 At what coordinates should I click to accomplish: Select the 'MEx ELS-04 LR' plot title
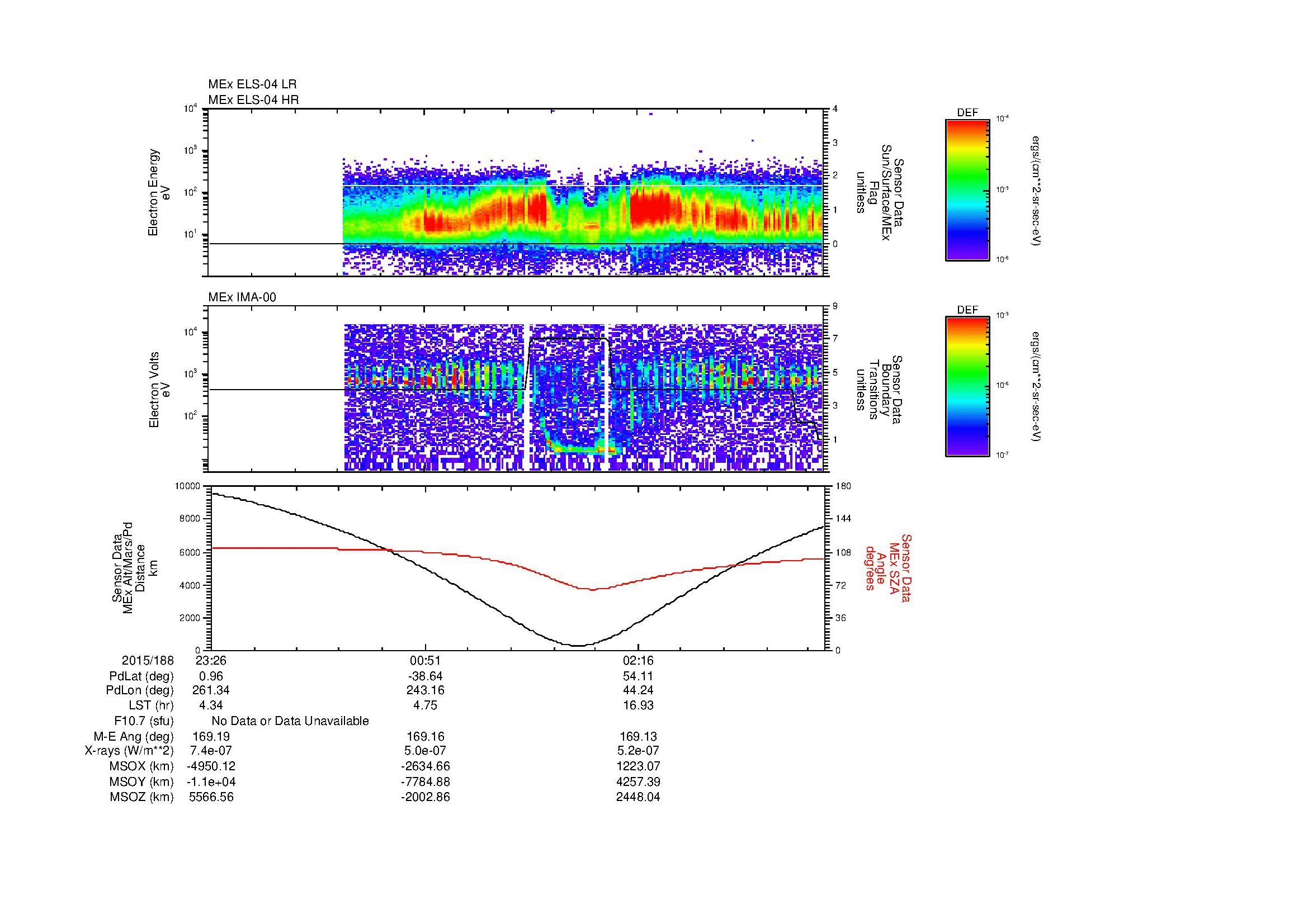pos(252,84)
